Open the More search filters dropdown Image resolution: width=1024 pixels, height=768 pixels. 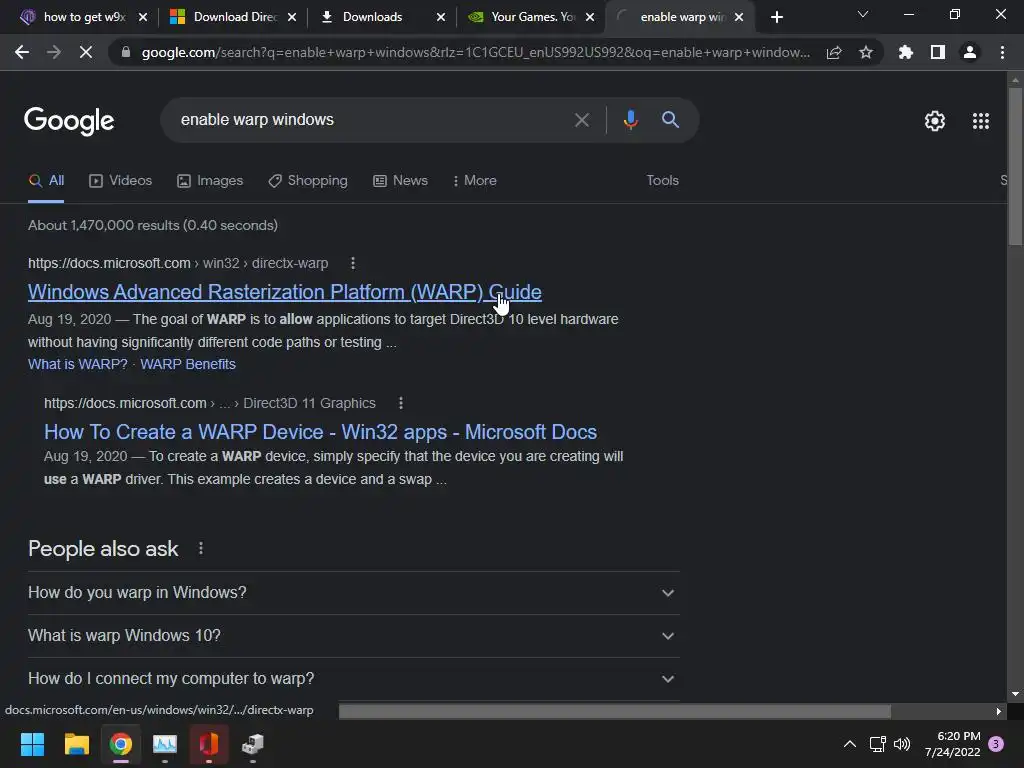tap(475, 181)
